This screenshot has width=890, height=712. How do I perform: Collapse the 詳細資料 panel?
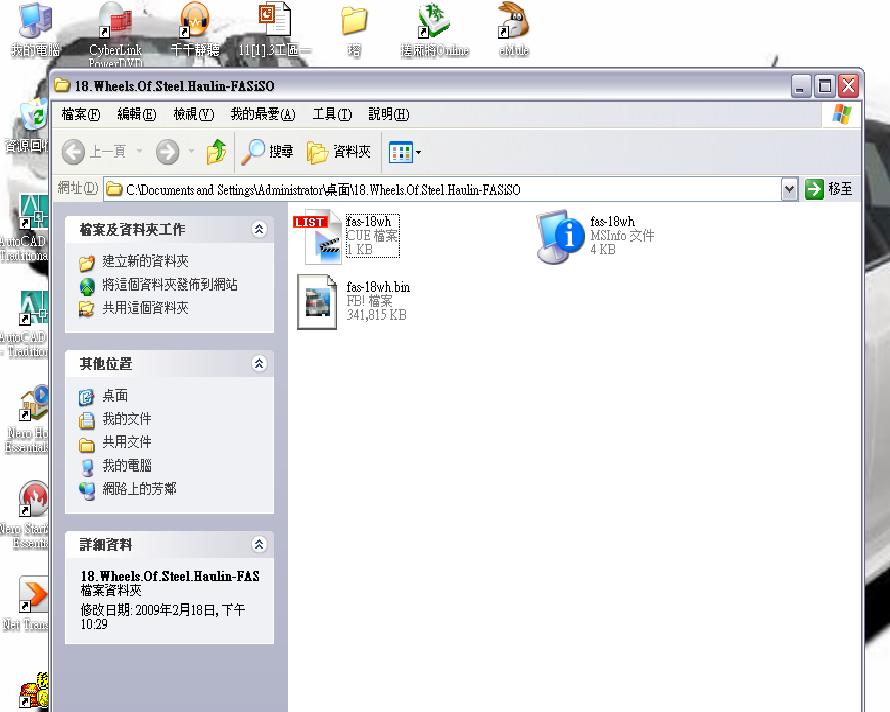click(x=259, y=545)
